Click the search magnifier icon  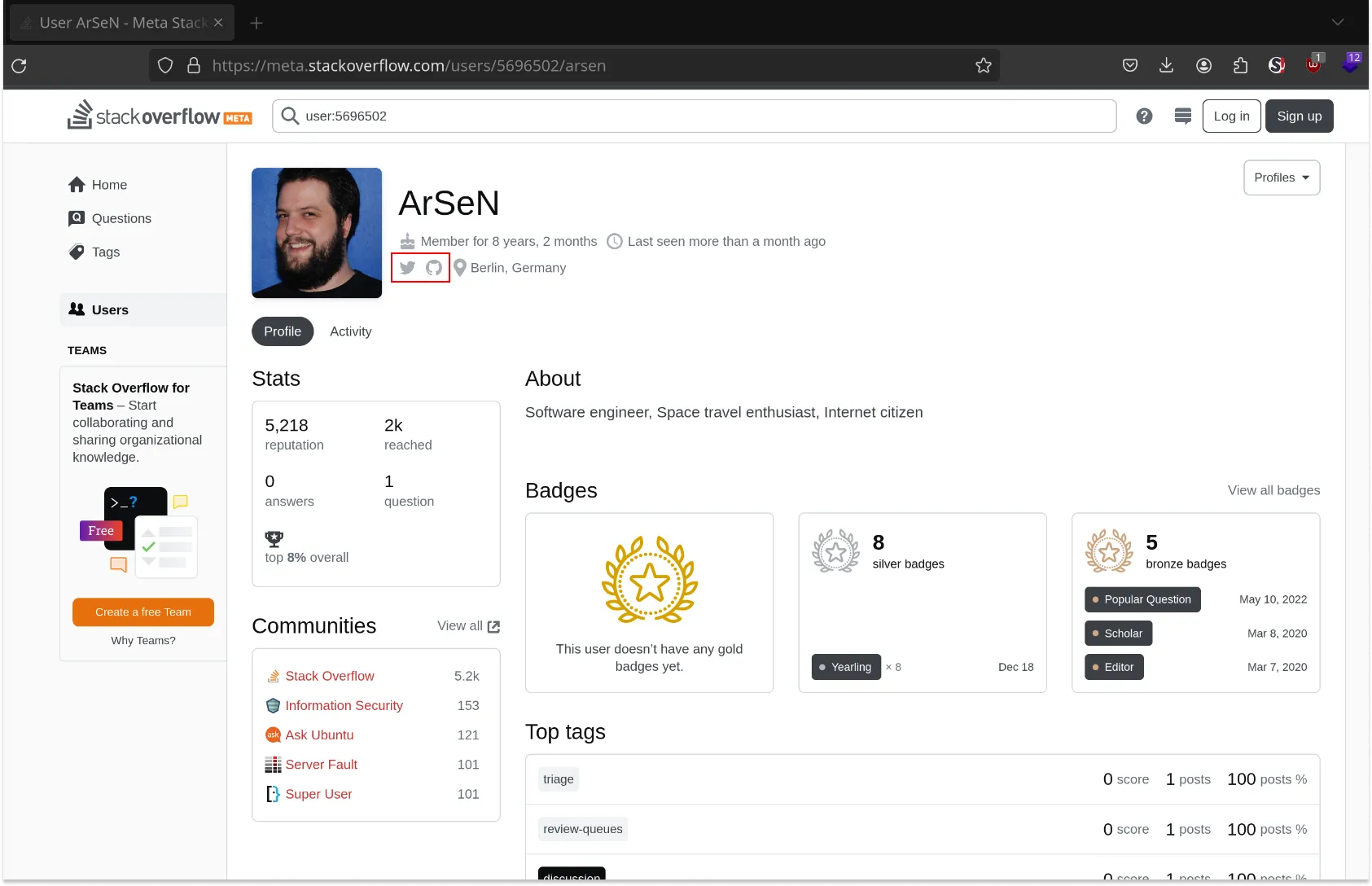290,116
